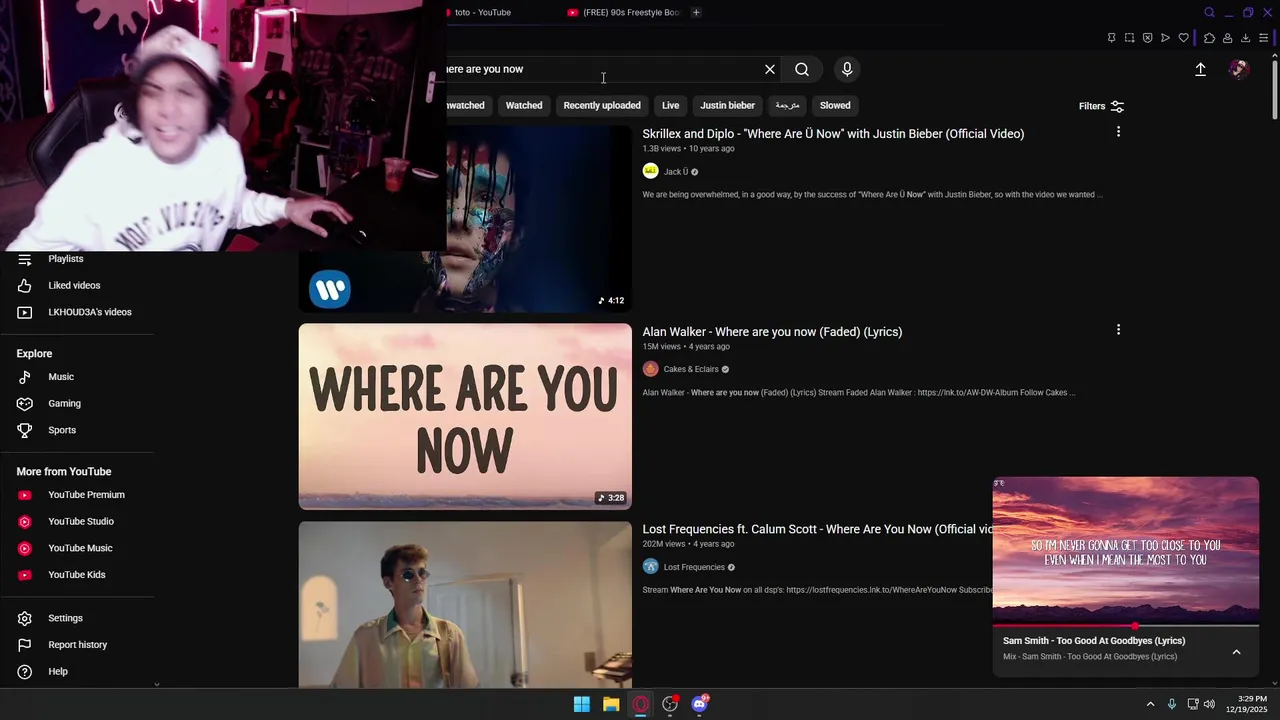1280x720 pixels.
Task: Open Filters for the search results
Action: tap(1101, 106)
